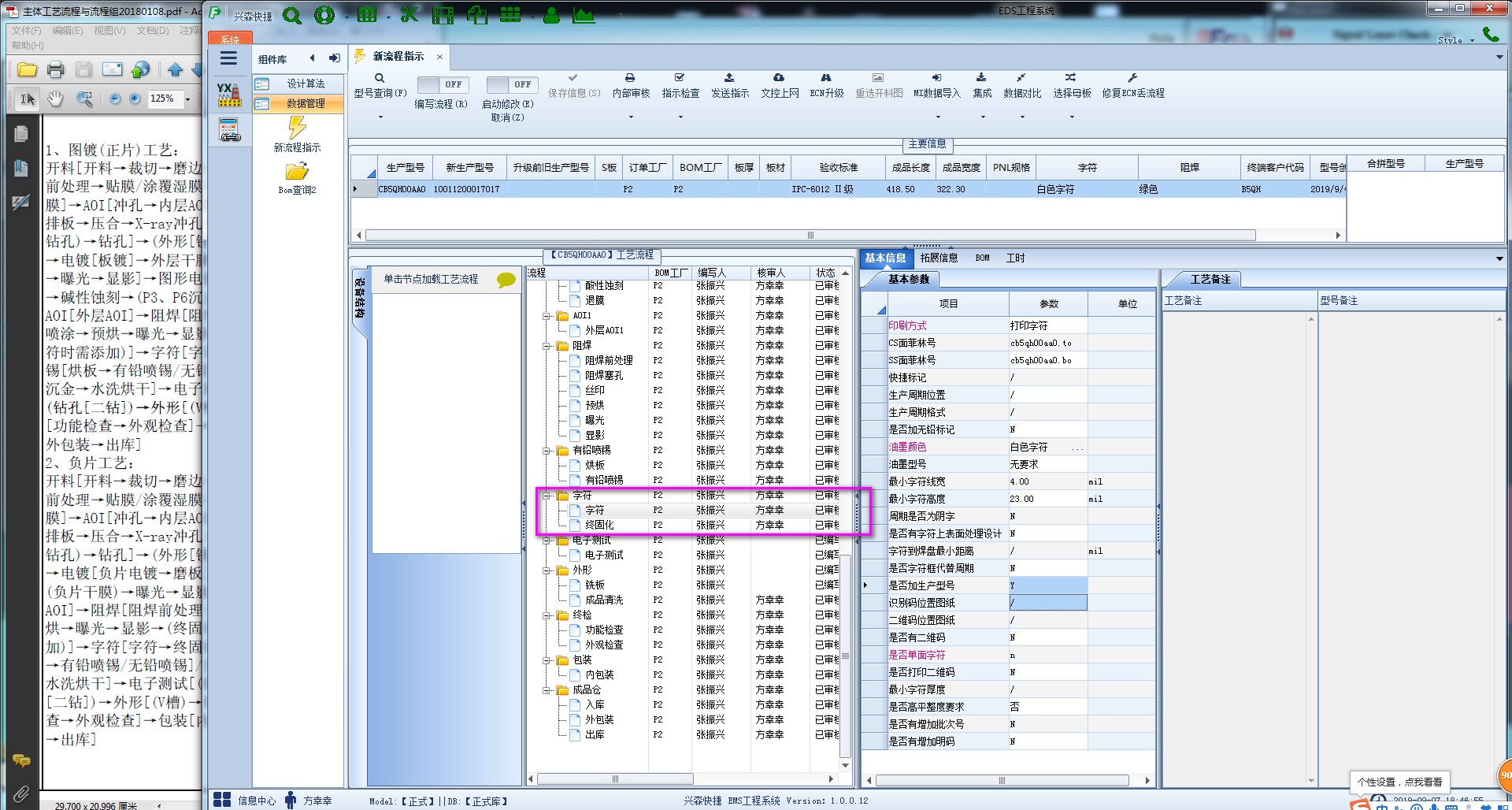Viewport: 1512px width, 810px height.
Task: Click zoom in plus in Adobe Reader
Action: tap(135, 98)
